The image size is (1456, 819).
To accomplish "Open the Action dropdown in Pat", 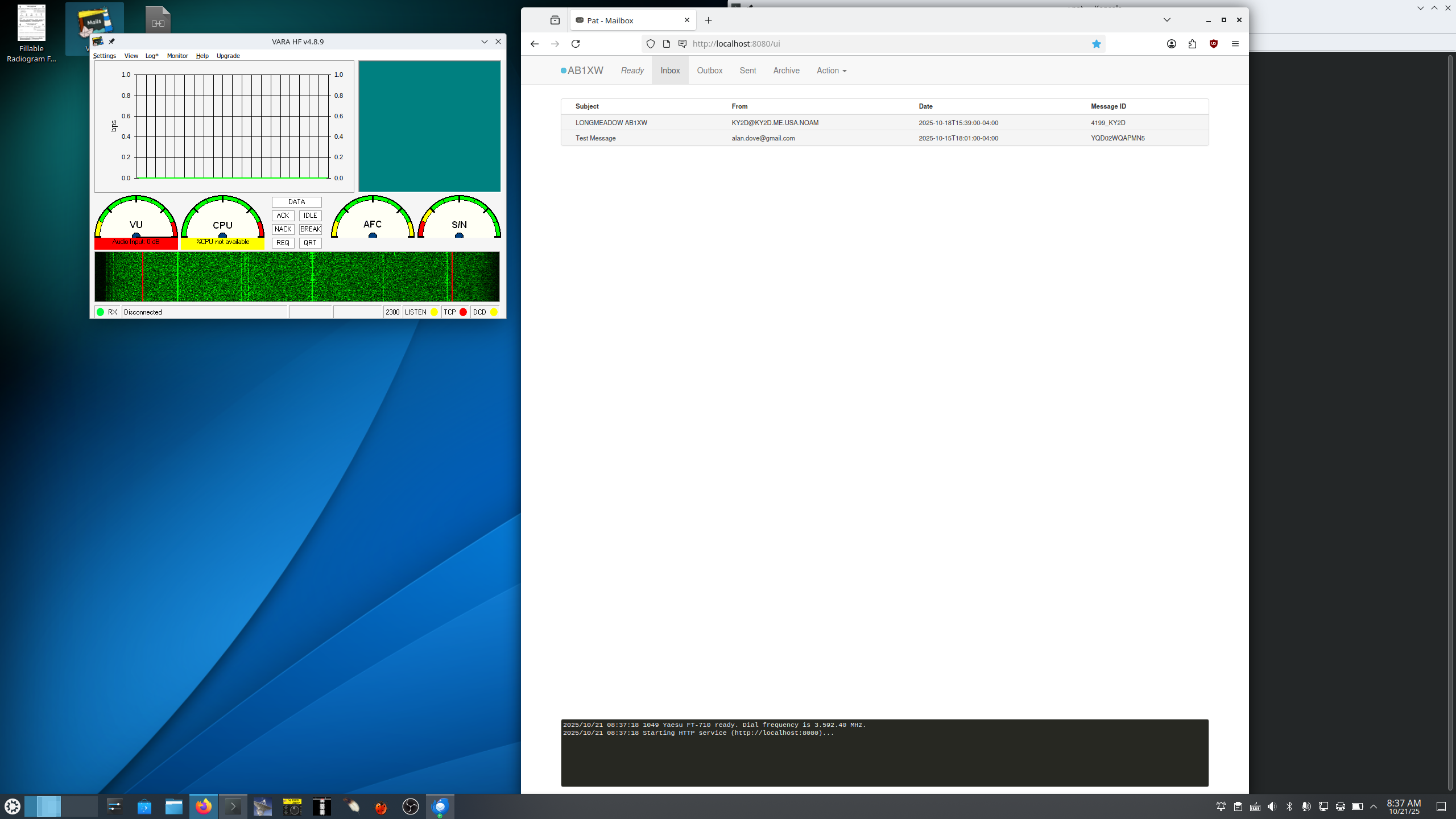I will click(831, 71).
